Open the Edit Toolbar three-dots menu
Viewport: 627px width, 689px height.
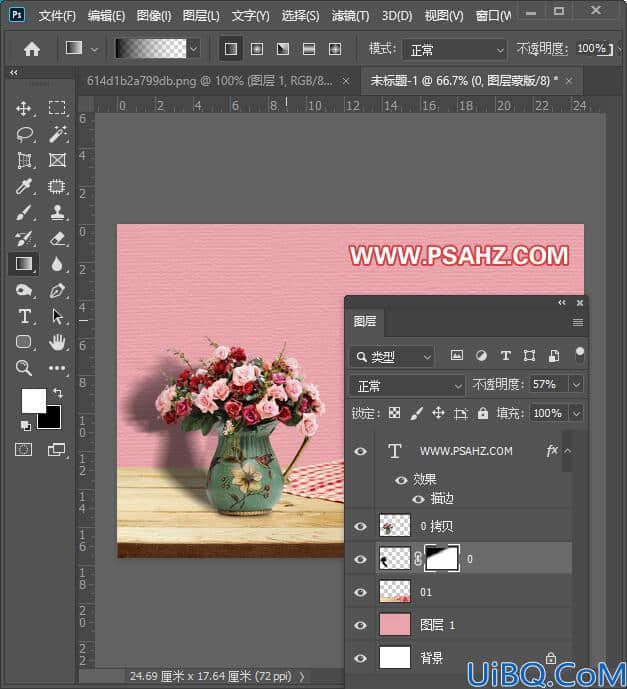(57, 368)
